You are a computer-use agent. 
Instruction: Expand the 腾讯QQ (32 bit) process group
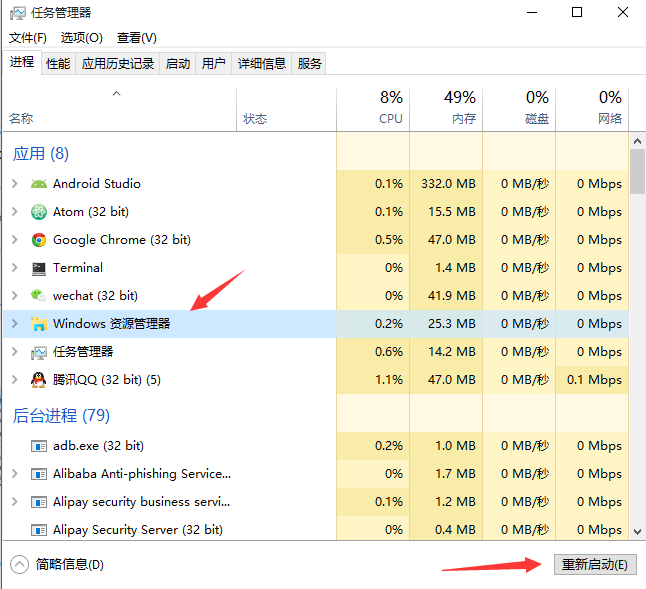(x=15, y=380)
